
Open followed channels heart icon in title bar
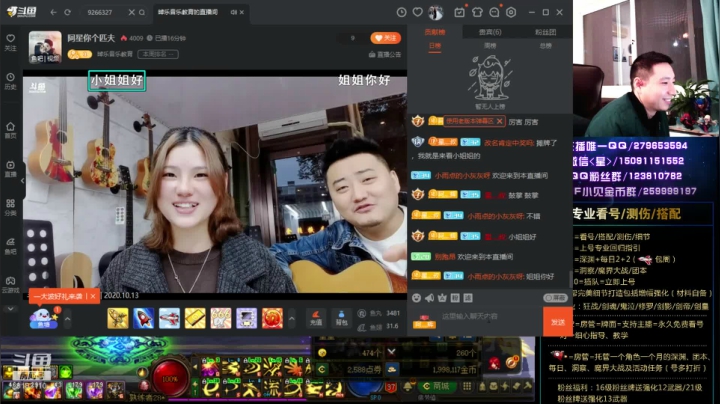[417, 12]
